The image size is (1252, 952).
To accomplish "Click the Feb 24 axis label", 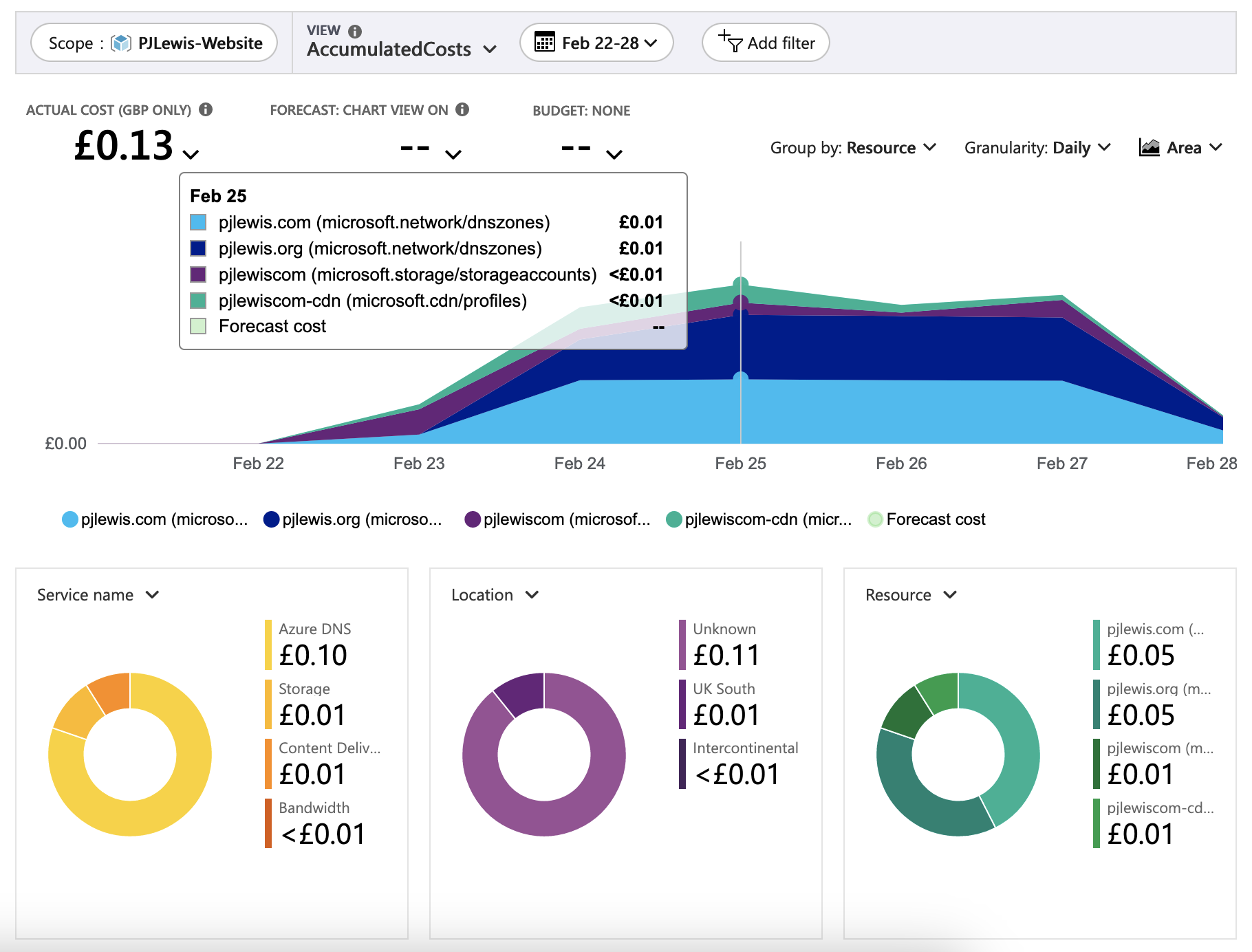I will point(580,464).
